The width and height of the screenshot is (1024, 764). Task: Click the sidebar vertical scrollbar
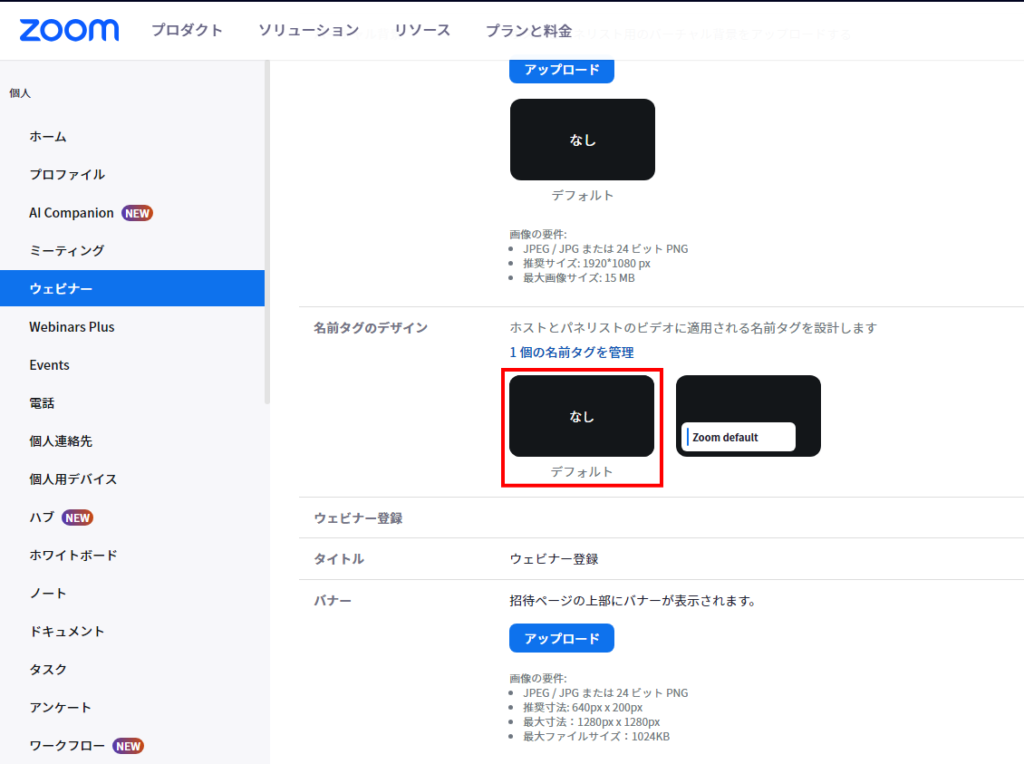click(x=267, y=230)
